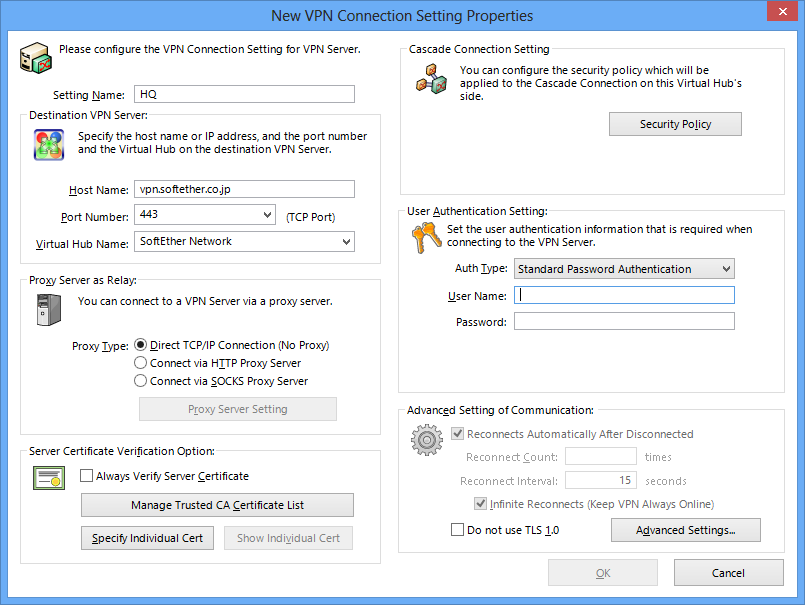Expand the Virtual Hub Name dropdown

[347, 241]
